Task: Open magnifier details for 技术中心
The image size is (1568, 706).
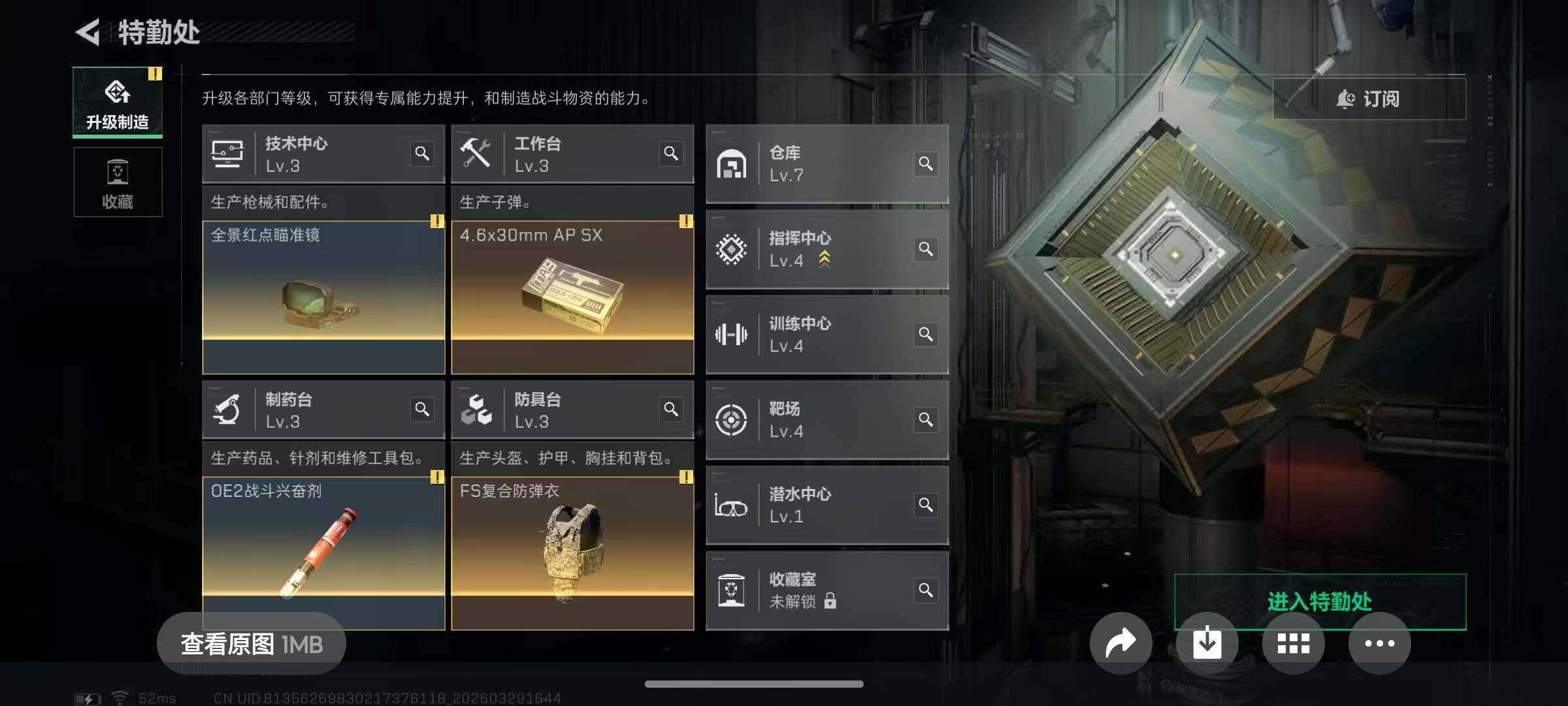Action: (423, 154)
